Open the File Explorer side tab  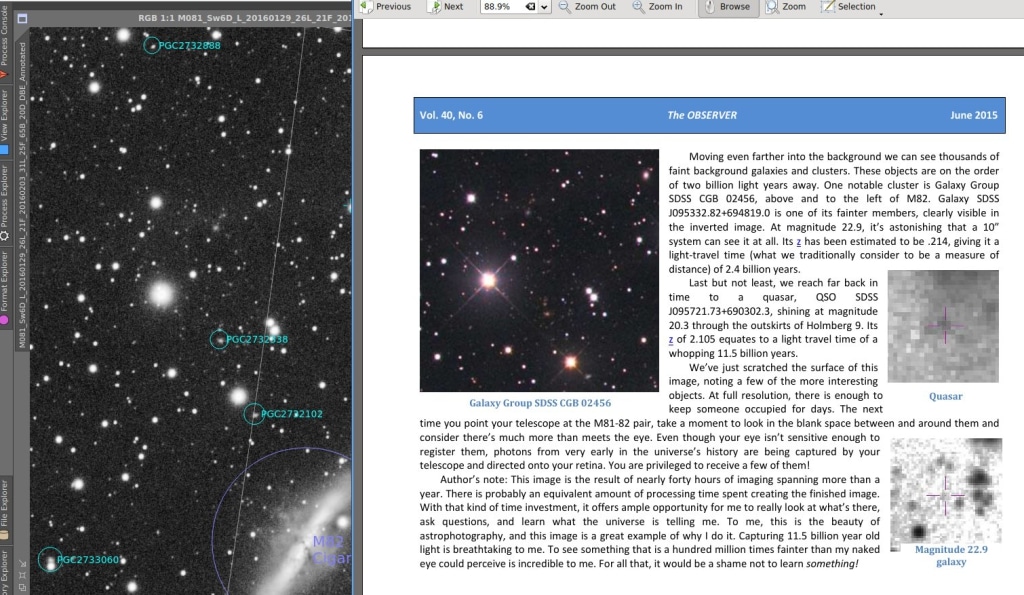pos(5,509)
